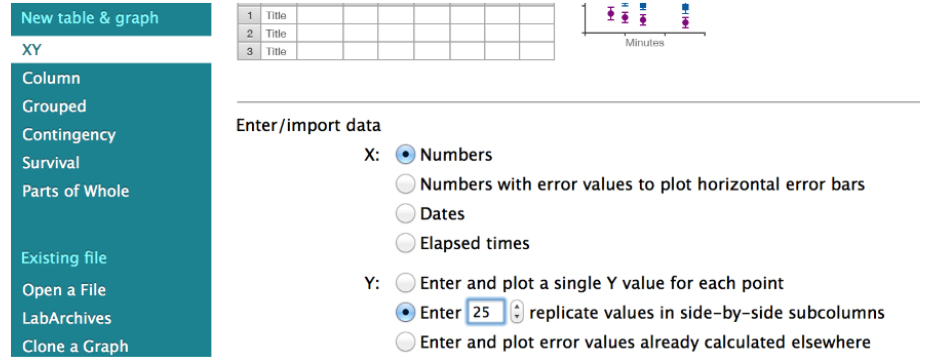Image resolution: width=926 pixels, height=360 pixels.
Task: Open the Contingency table option
Action: click(x=69, y=135)
